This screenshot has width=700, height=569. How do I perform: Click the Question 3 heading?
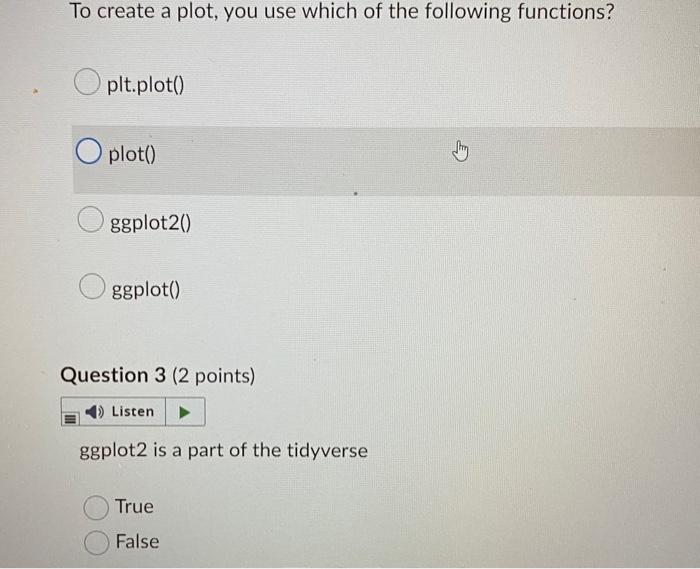coord(113,375)
